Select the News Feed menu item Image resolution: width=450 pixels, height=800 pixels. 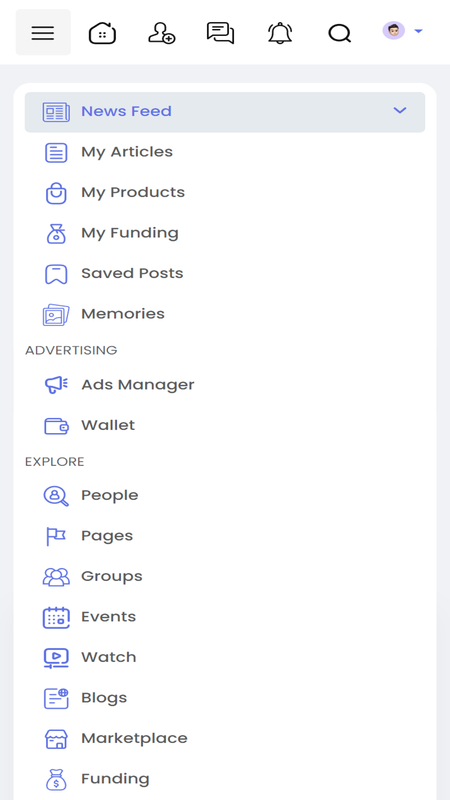[225, 112]
